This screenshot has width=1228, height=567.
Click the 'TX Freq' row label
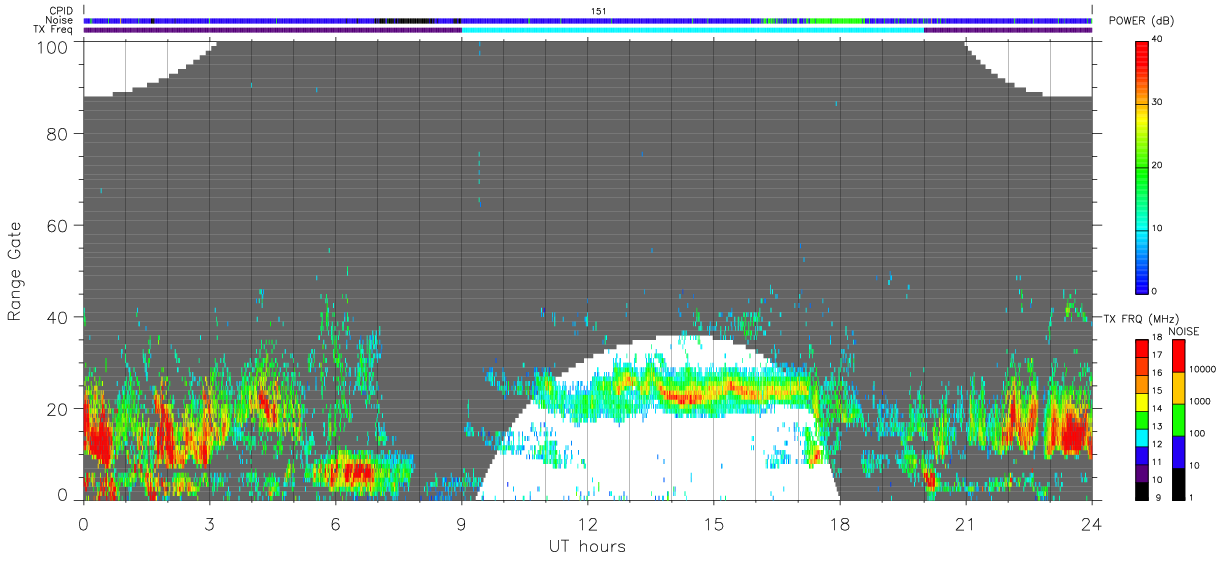point(54,29)
